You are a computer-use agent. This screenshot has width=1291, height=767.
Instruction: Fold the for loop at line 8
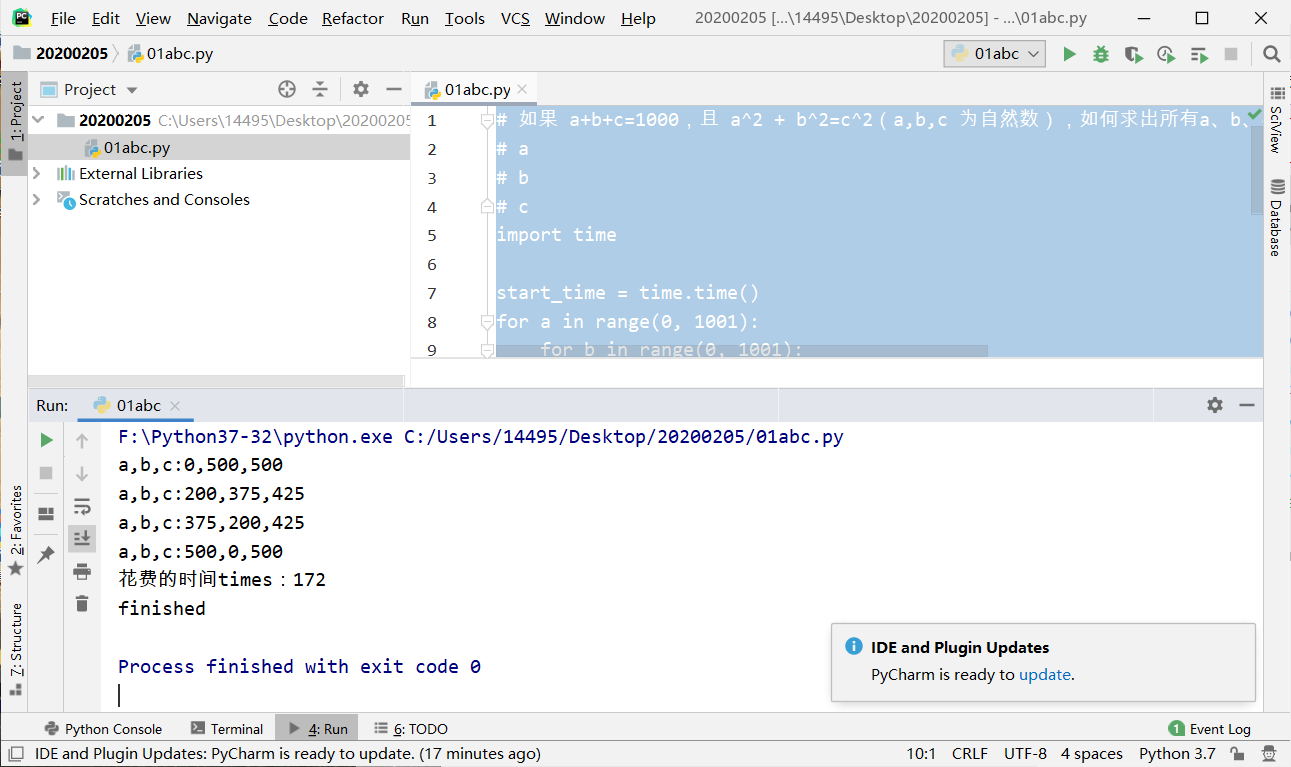487,322
